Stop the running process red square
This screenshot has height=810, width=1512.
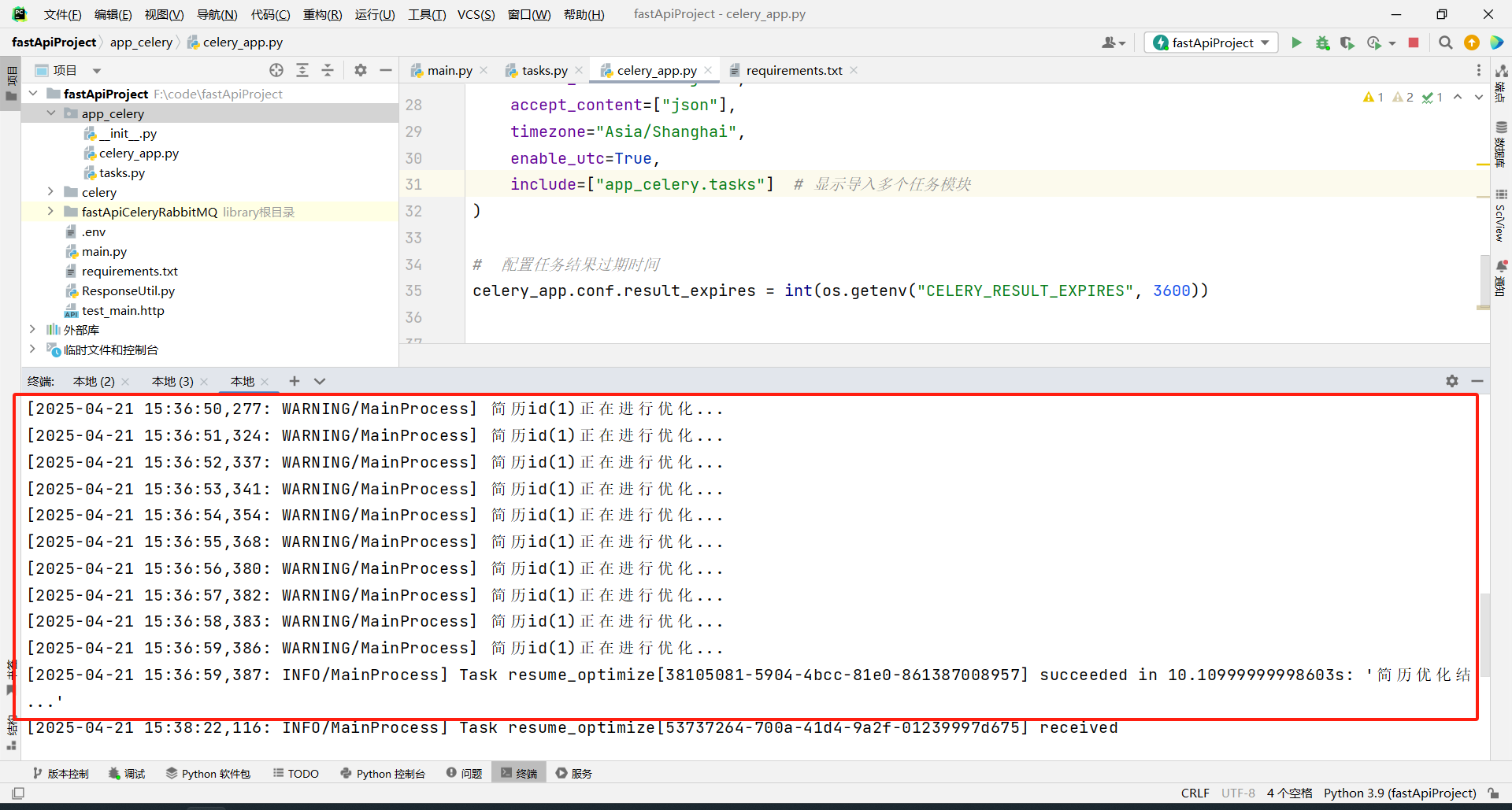coord(1414,43)
